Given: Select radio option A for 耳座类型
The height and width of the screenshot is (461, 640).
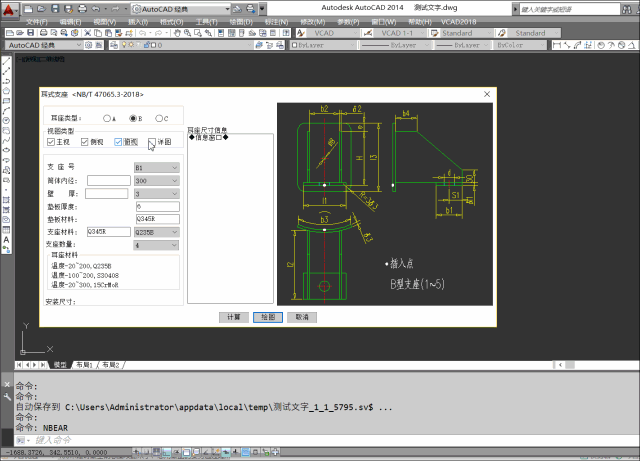Looking at the screenshot, I should (x=107, y=118).
